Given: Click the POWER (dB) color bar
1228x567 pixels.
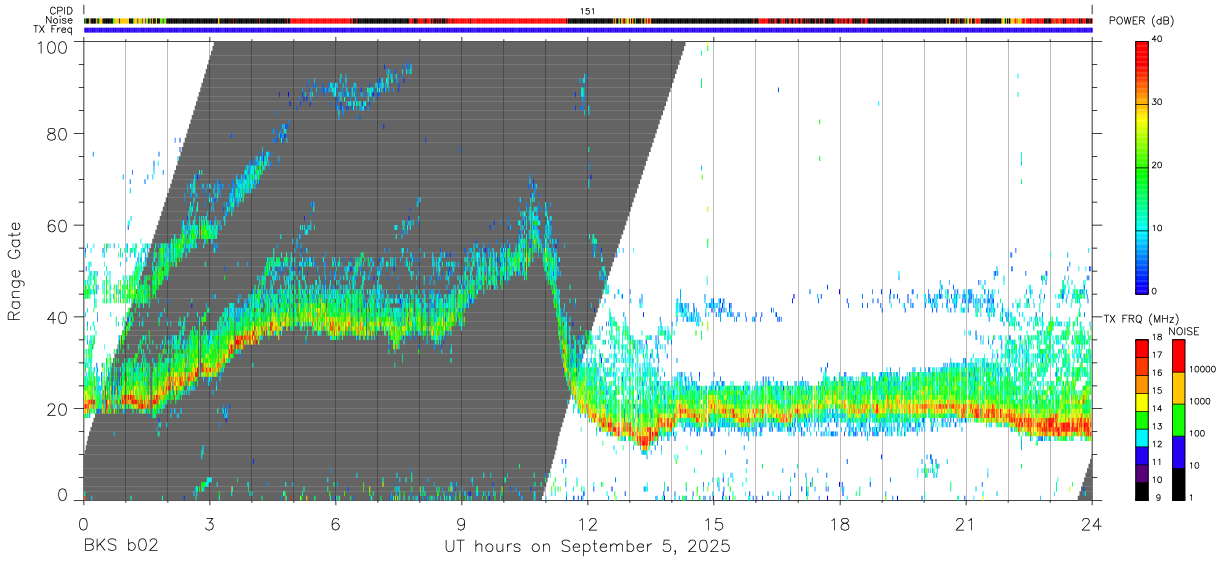Looking at the screenshot, I should (1142, 165).
